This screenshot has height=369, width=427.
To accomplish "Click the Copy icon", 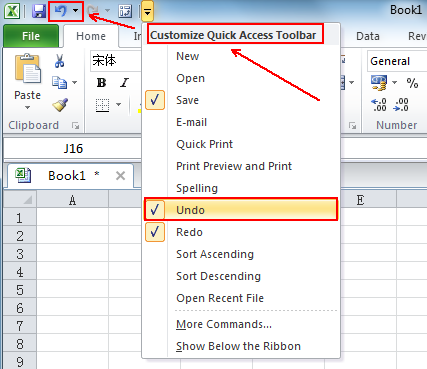I will tap(59, 82).
